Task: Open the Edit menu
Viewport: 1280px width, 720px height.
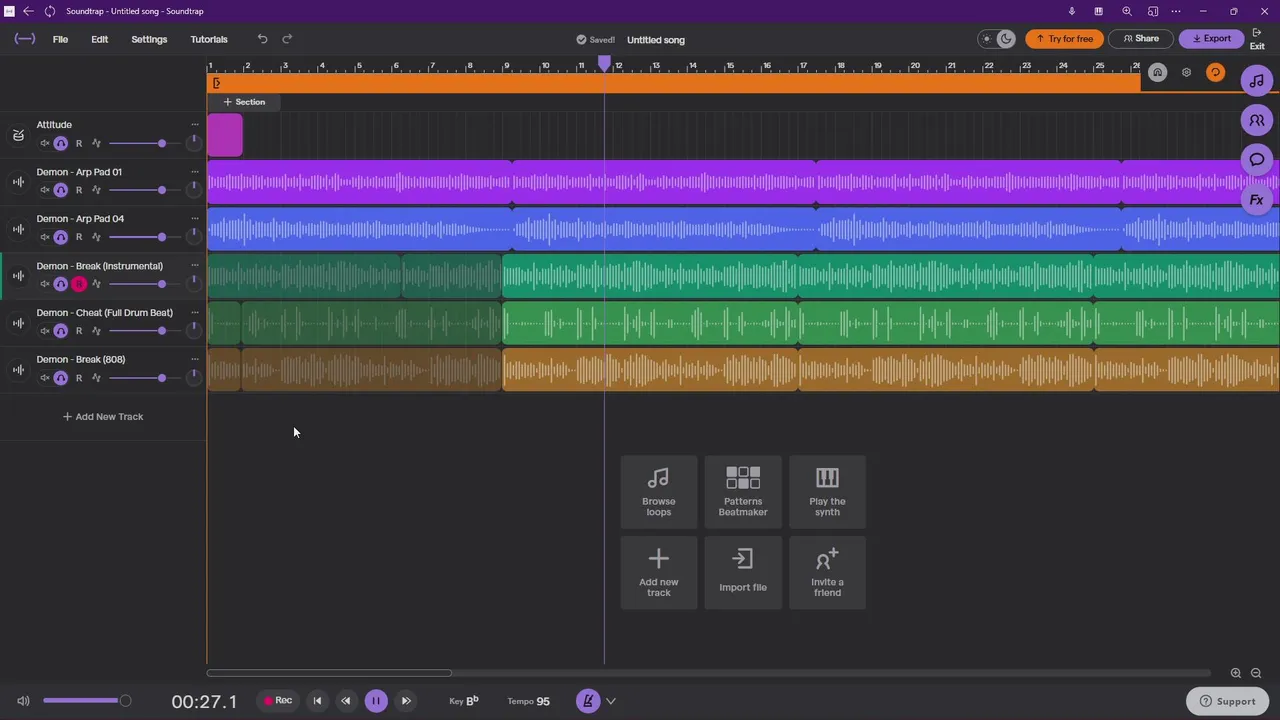Action: click(x=100, y=39)
